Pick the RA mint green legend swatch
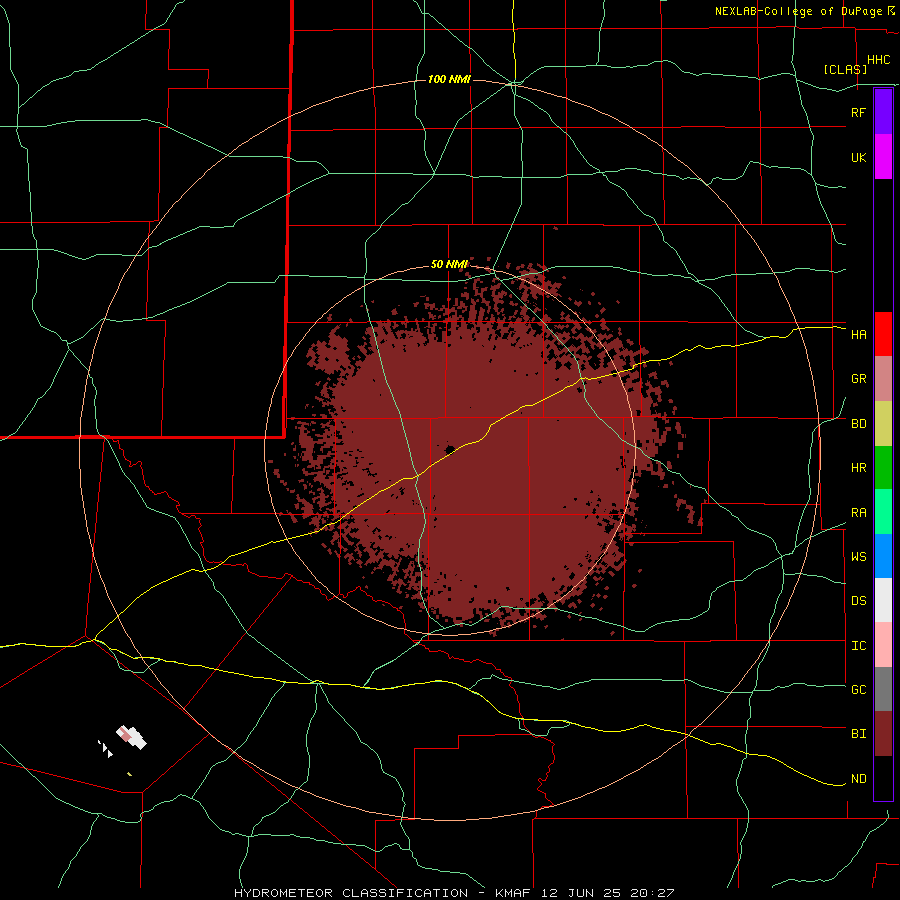The image size is (900, 900). [883, 512]
